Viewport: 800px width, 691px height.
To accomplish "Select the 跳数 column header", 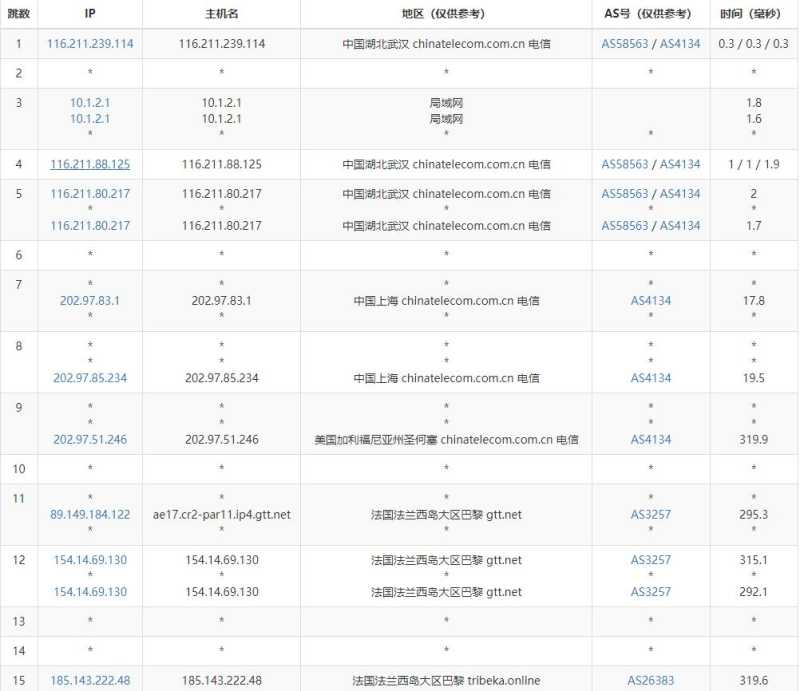I will coord(19,14).
